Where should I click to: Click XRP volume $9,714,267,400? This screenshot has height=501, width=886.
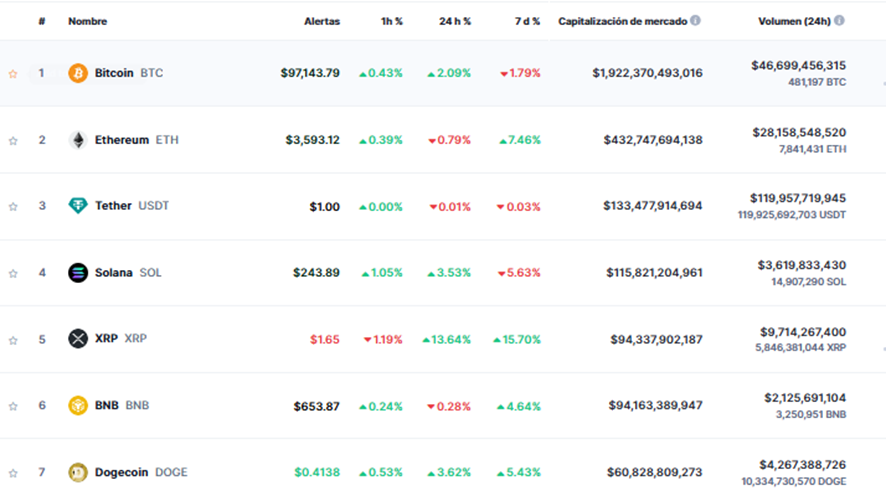point(803,332)
